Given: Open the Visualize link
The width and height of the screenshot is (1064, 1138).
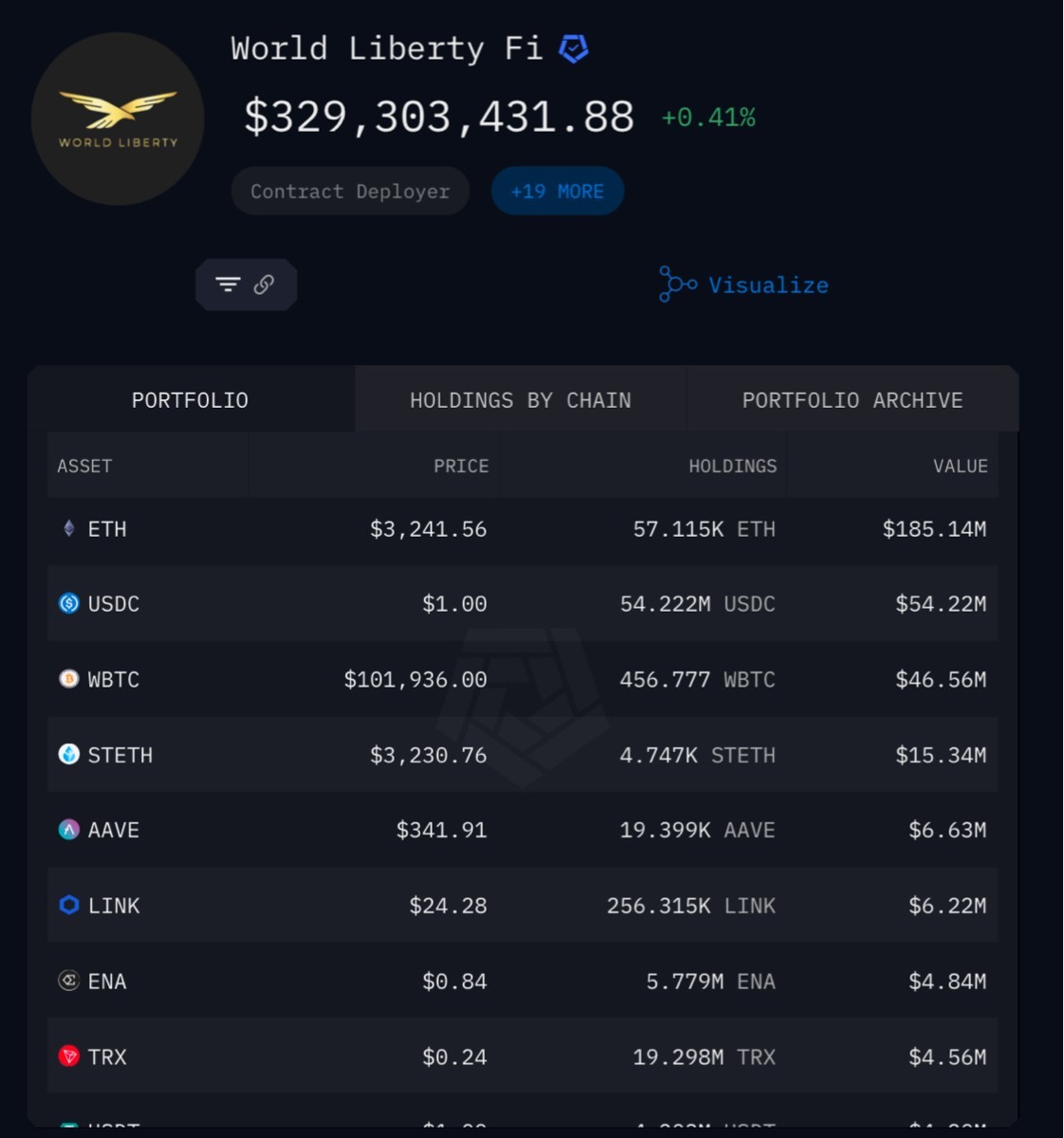Looking at the screenshot, I should pos(768,285).
